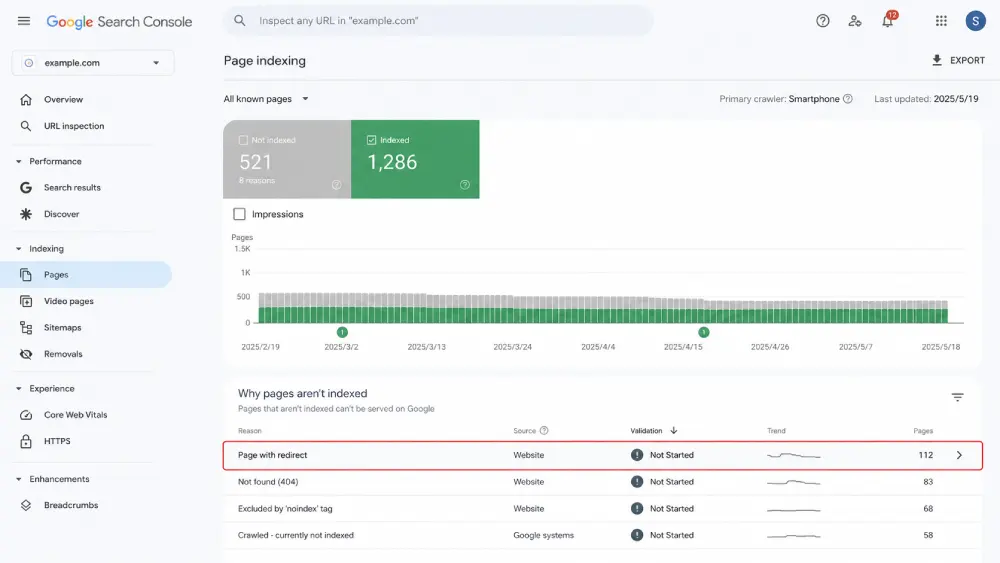The image size is (1000, 563).
Task: Open the notifications bell
Action: coord(888,20)
